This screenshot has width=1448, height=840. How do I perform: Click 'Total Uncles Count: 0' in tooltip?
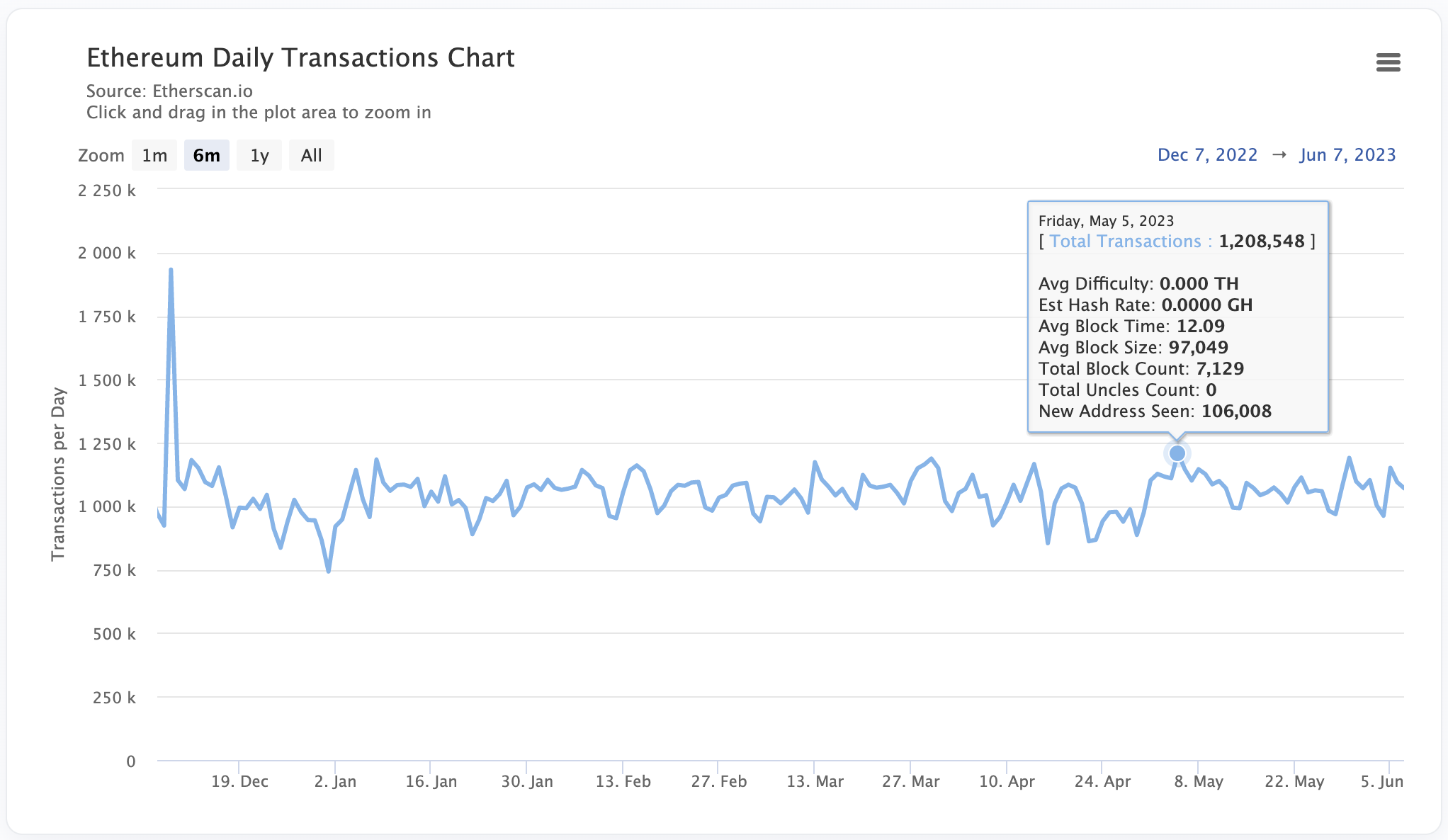[1127, 390]
